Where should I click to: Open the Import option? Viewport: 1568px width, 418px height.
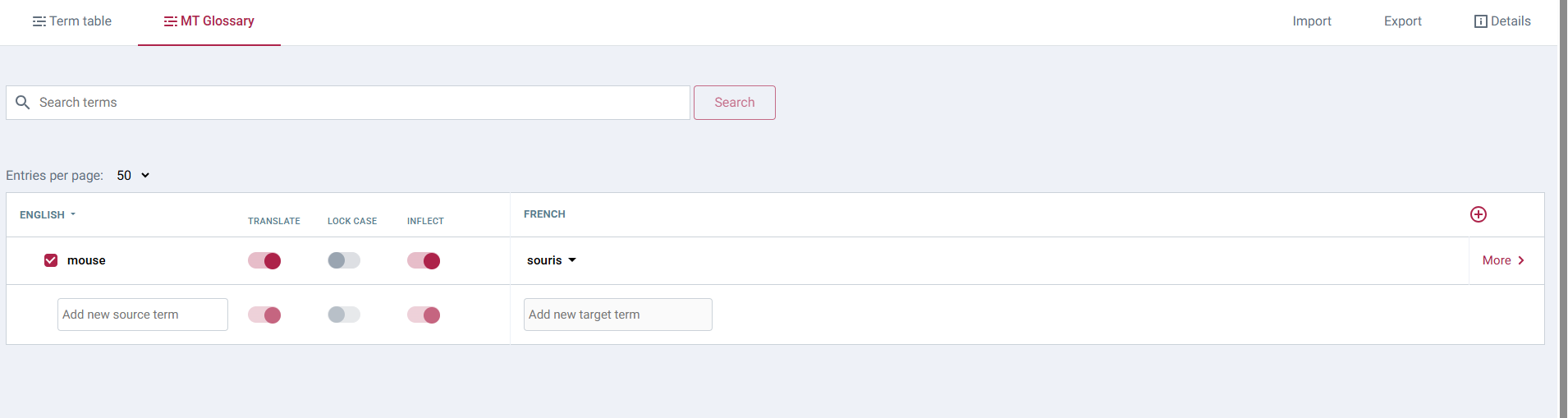pos(1311,21)
